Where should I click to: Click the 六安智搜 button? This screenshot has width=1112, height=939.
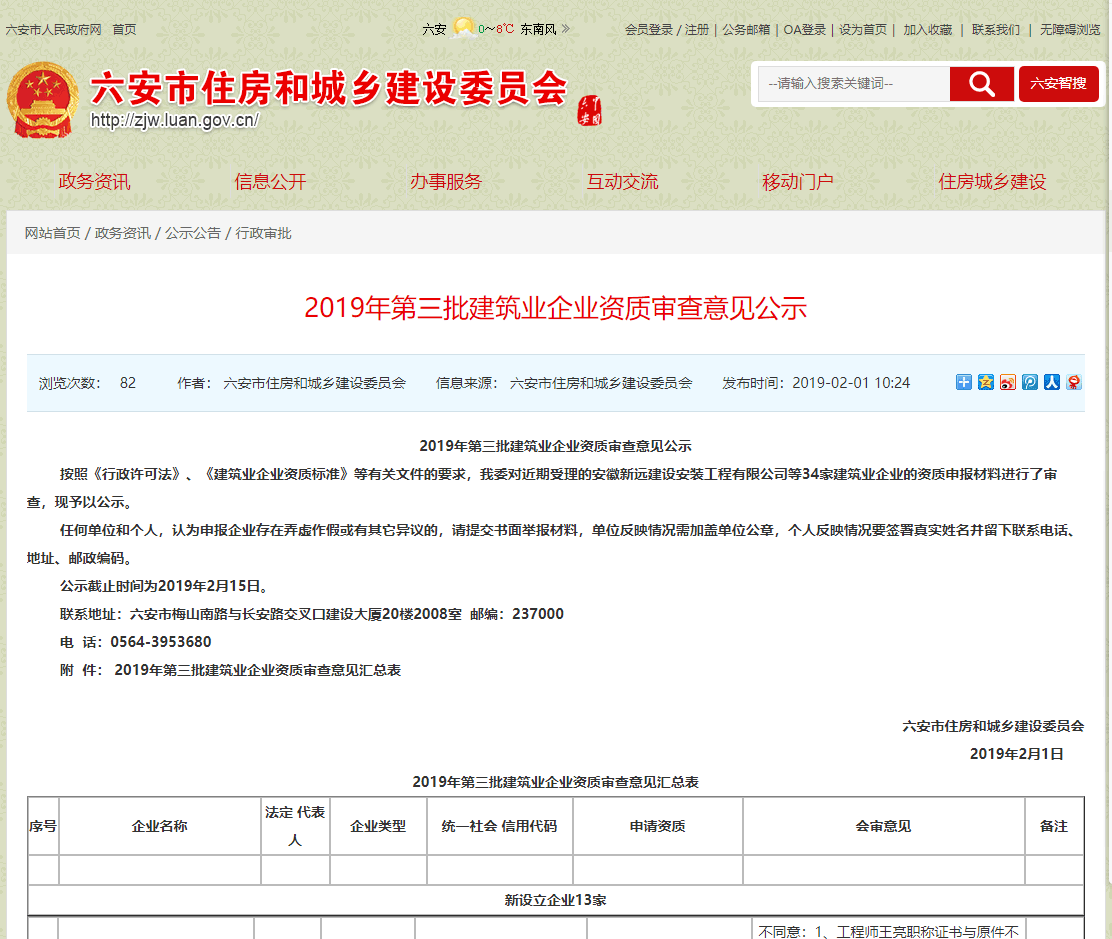[x=1058, y=84]
